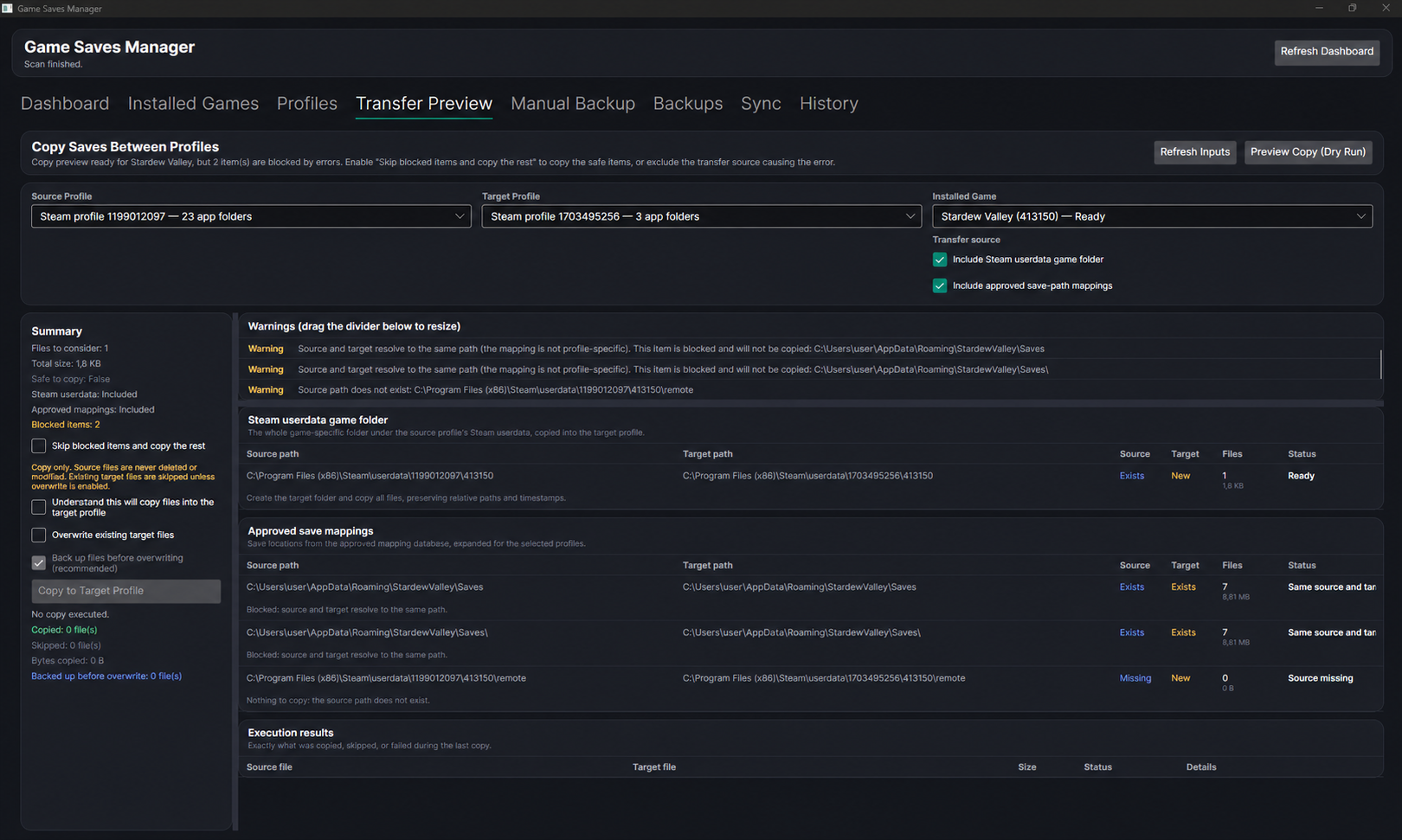Click the userdata 413150 source path row
Screen dimensions: 1402x840
tap(370, 476)
